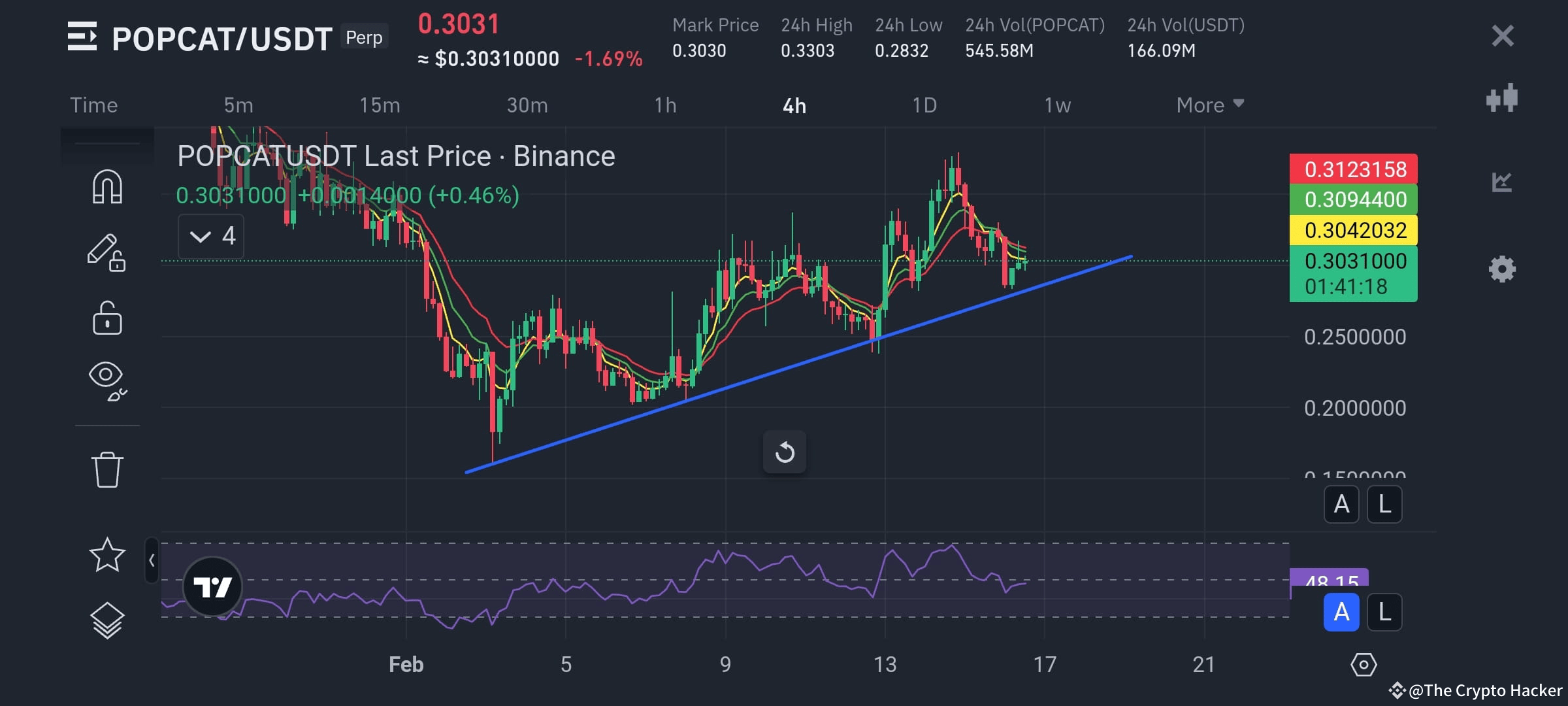Image resolution: width=1568 pixels, height=706 pixels.
Task: Add to favorites with the star icon
Action: click(107, 555)
